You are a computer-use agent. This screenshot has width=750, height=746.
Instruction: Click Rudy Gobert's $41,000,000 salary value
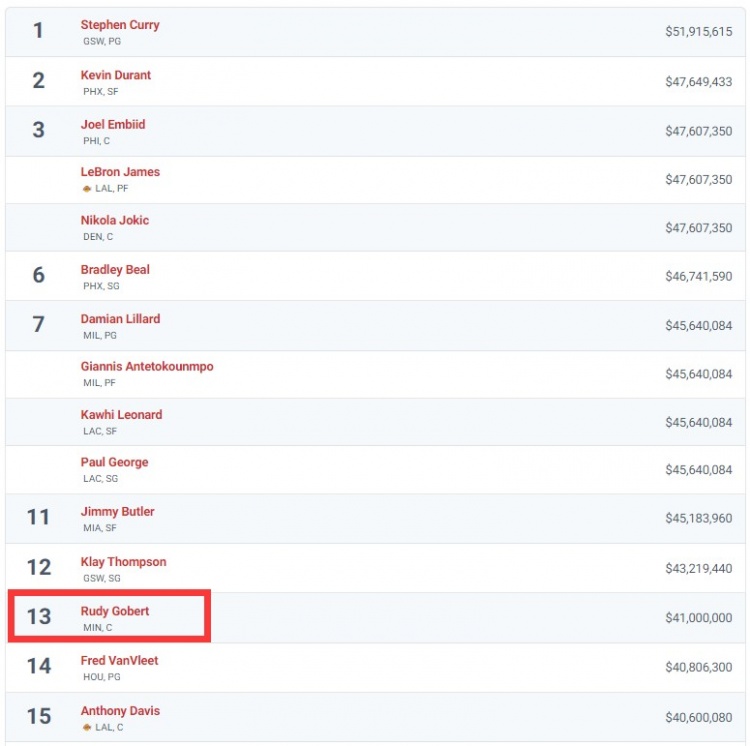(699, 618)
